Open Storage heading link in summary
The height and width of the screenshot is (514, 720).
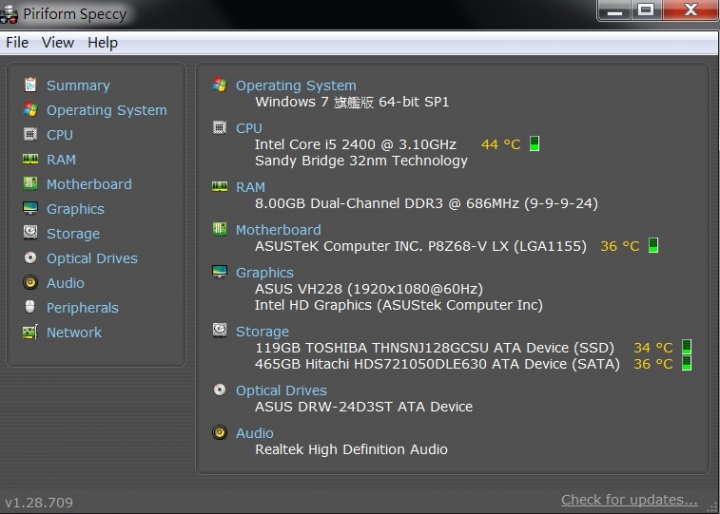(x=262, y=332)
